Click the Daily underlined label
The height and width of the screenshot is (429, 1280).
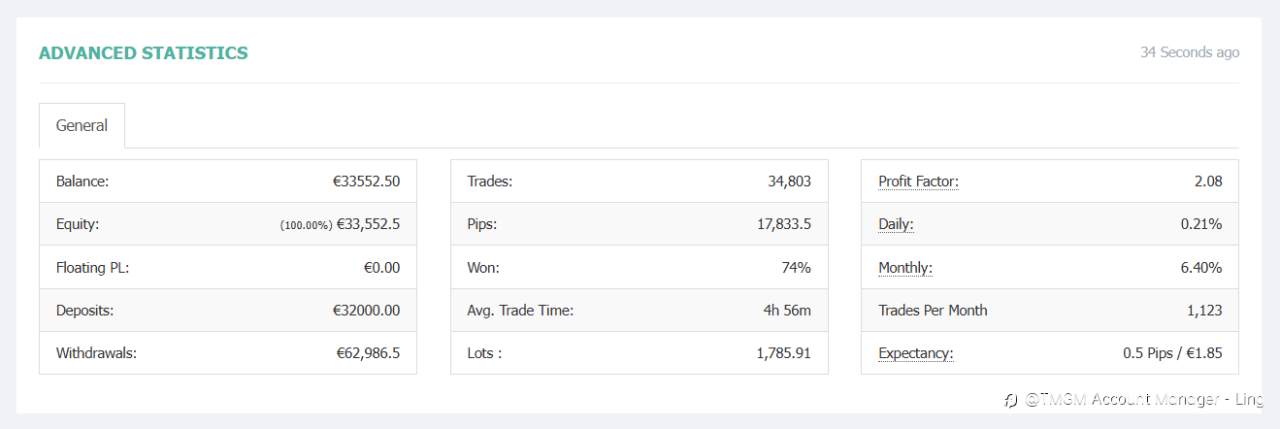click(x=896, y=225)
